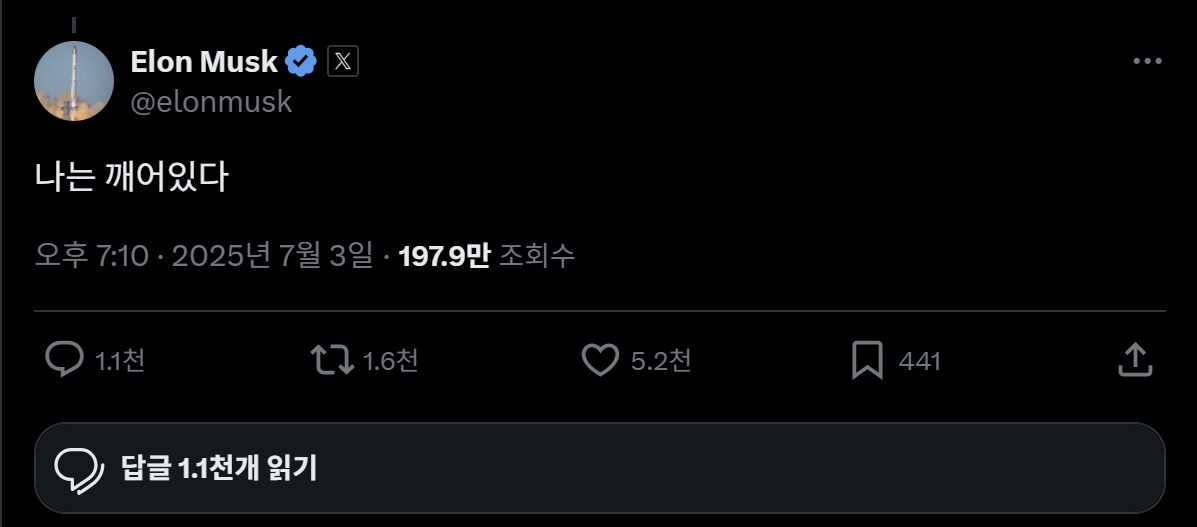Repost using the retweet arrows icon

pos(332,360)
